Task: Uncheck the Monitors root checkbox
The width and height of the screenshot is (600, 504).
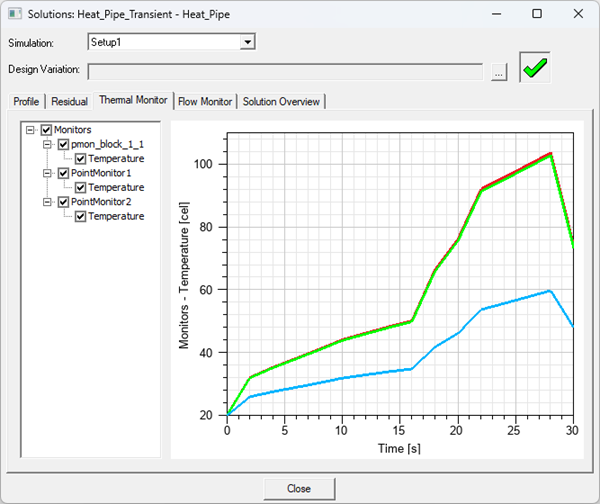Action: coord(46,130)
